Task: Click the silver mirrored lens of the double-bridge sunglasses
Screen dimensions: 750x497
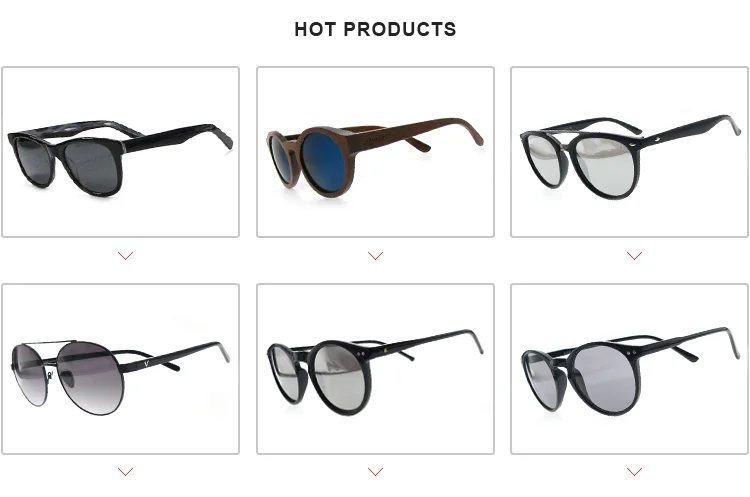Action: click(x=607, y=165)
